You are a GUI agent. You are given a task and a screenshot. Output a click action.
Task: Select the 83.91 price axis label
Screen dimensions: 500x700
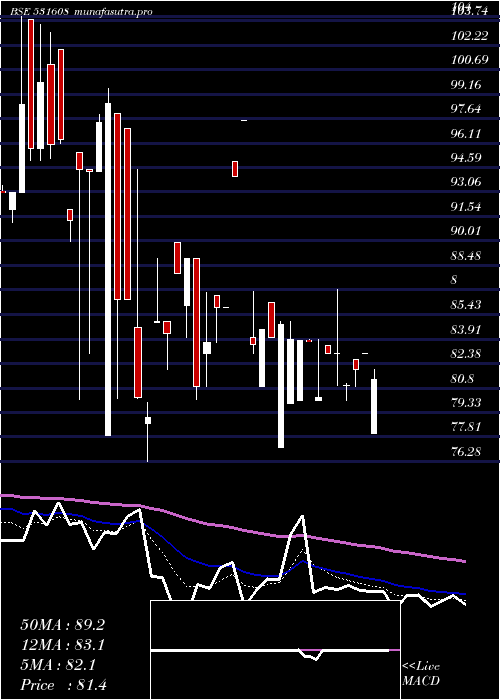[x=467, y=330]
